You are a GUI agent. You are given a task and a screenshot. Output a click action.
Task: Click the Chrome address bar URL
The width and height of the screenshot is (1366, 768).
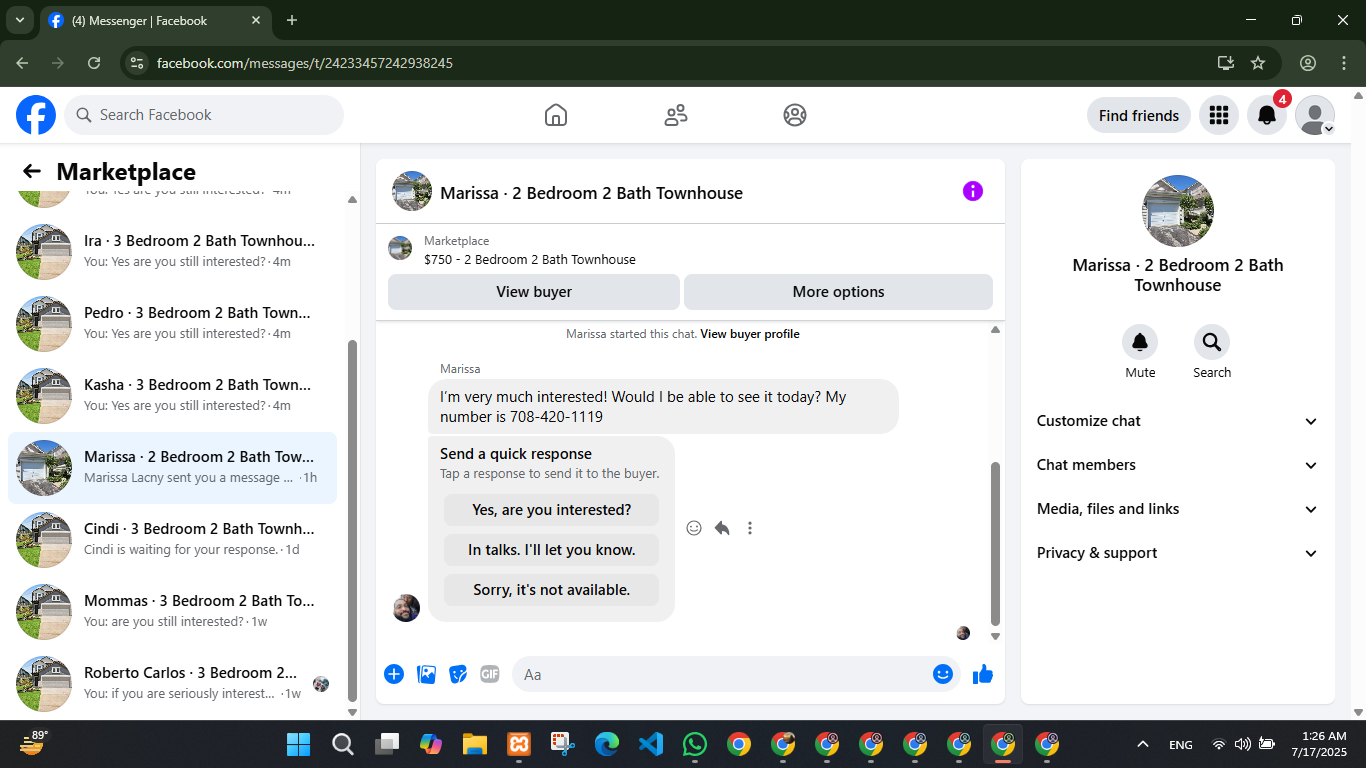click(x=305, y=63)
